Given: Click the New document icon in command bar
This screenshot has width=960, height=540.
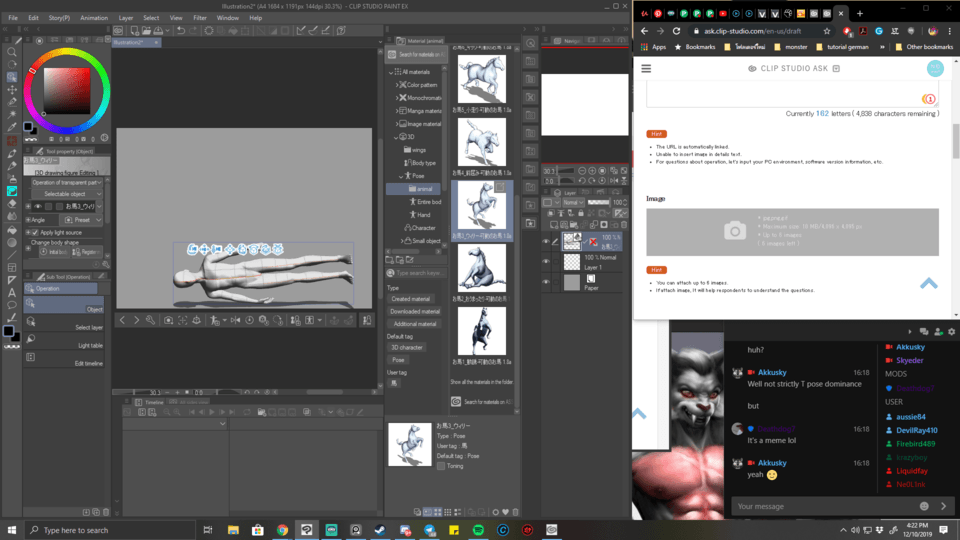Looking at the screenshot, I should click(x=135, y=31).
